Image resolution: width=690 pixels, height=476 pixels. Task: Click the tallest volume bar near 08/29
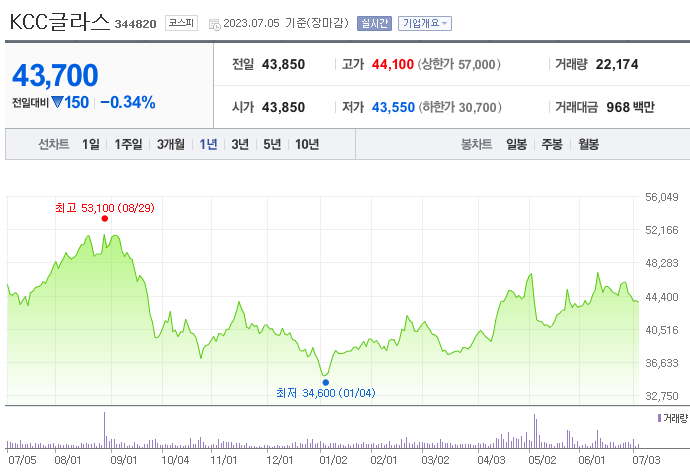tap(104, 430)
